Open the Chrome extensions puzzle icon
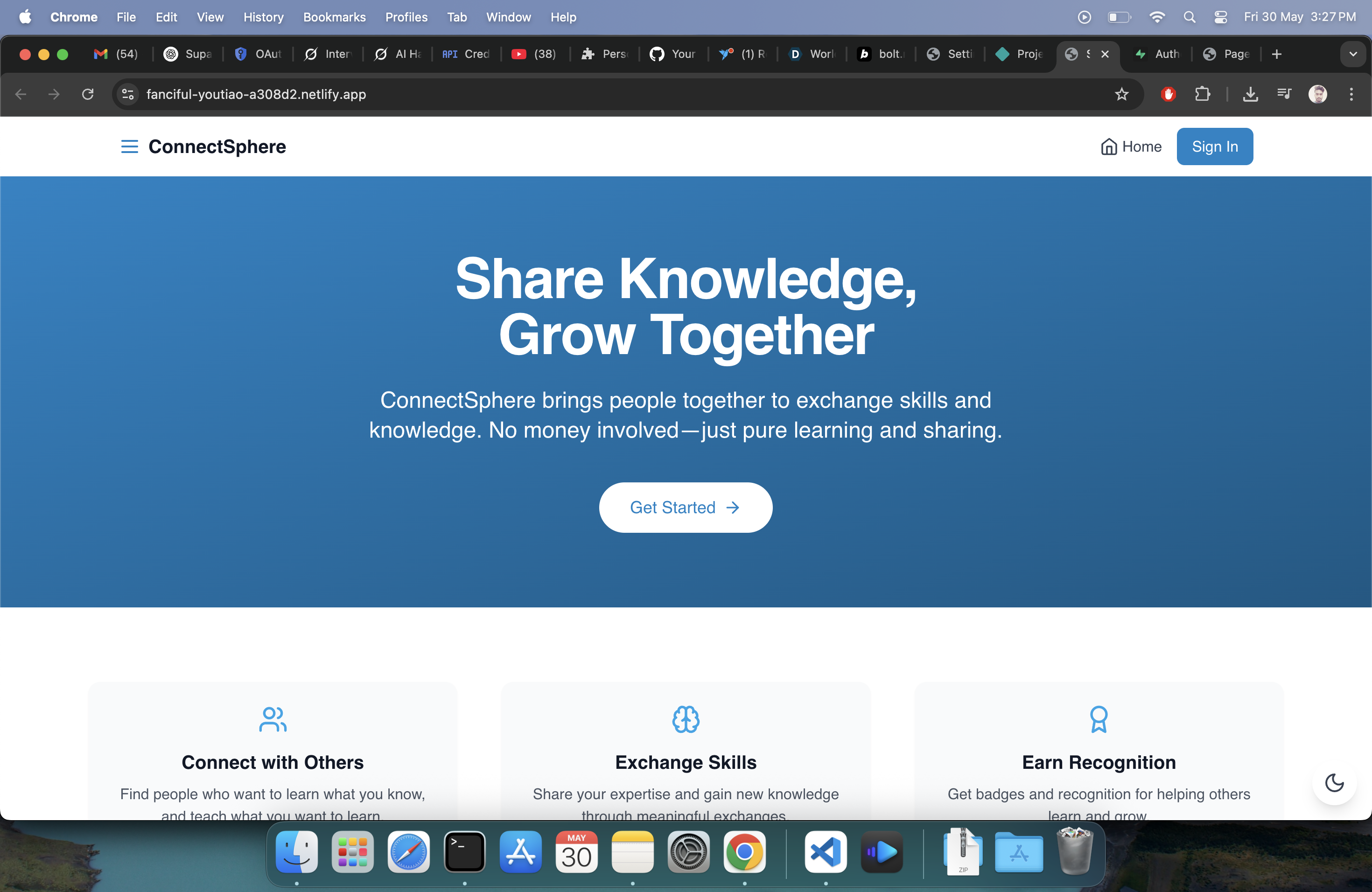This screenshot has width=1372, height=892. pos(1203,94)
